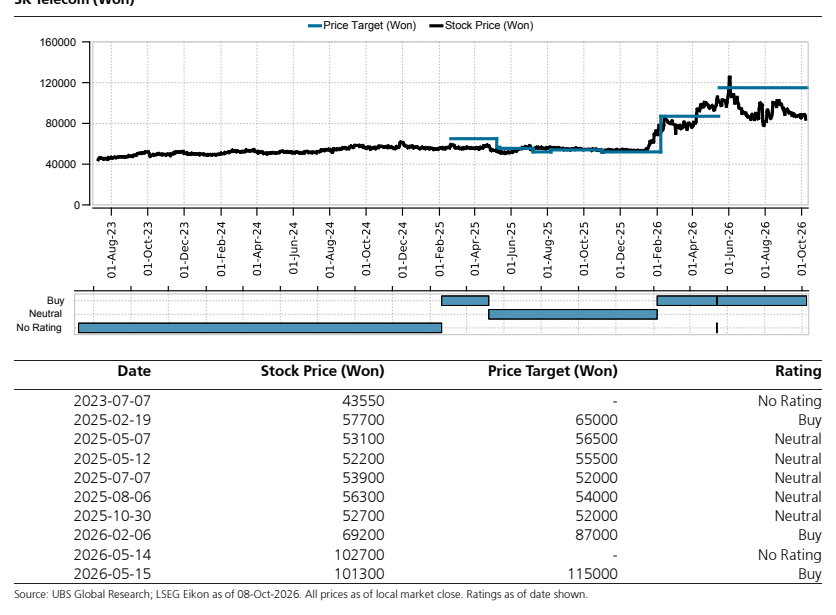
Task: Click the 80000 y-axis label
Action: click(61, 124)
